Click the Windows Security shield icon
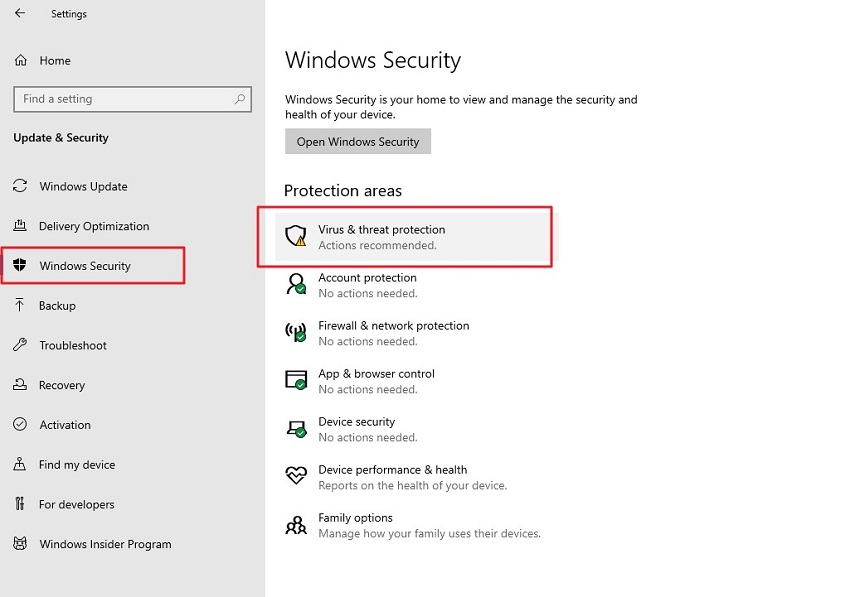Screen dimensions: 850x597 pyautogui.click(x=19, y=266)
